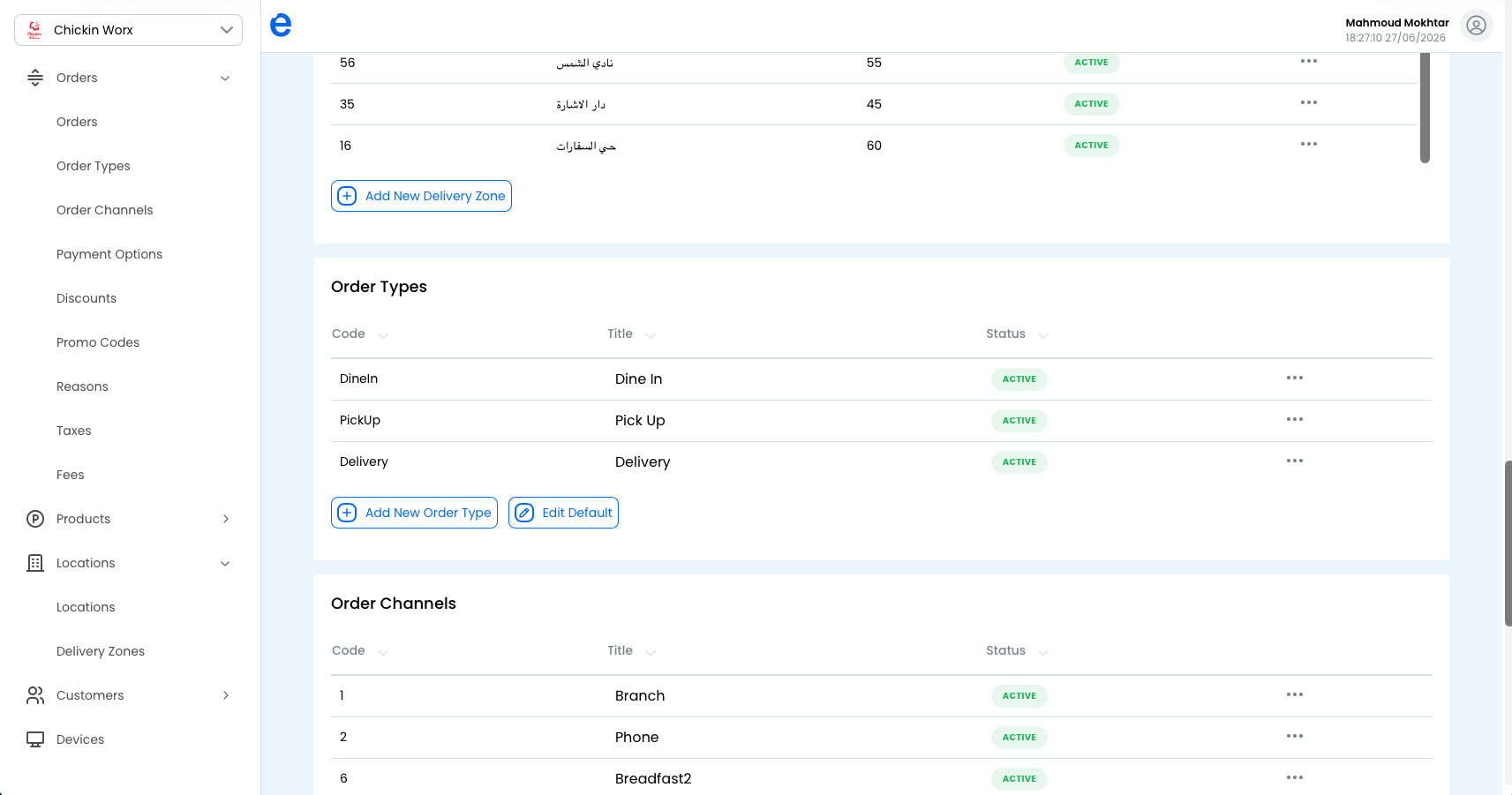Open more options for delivery zone 35

(x=1308, y=102)
